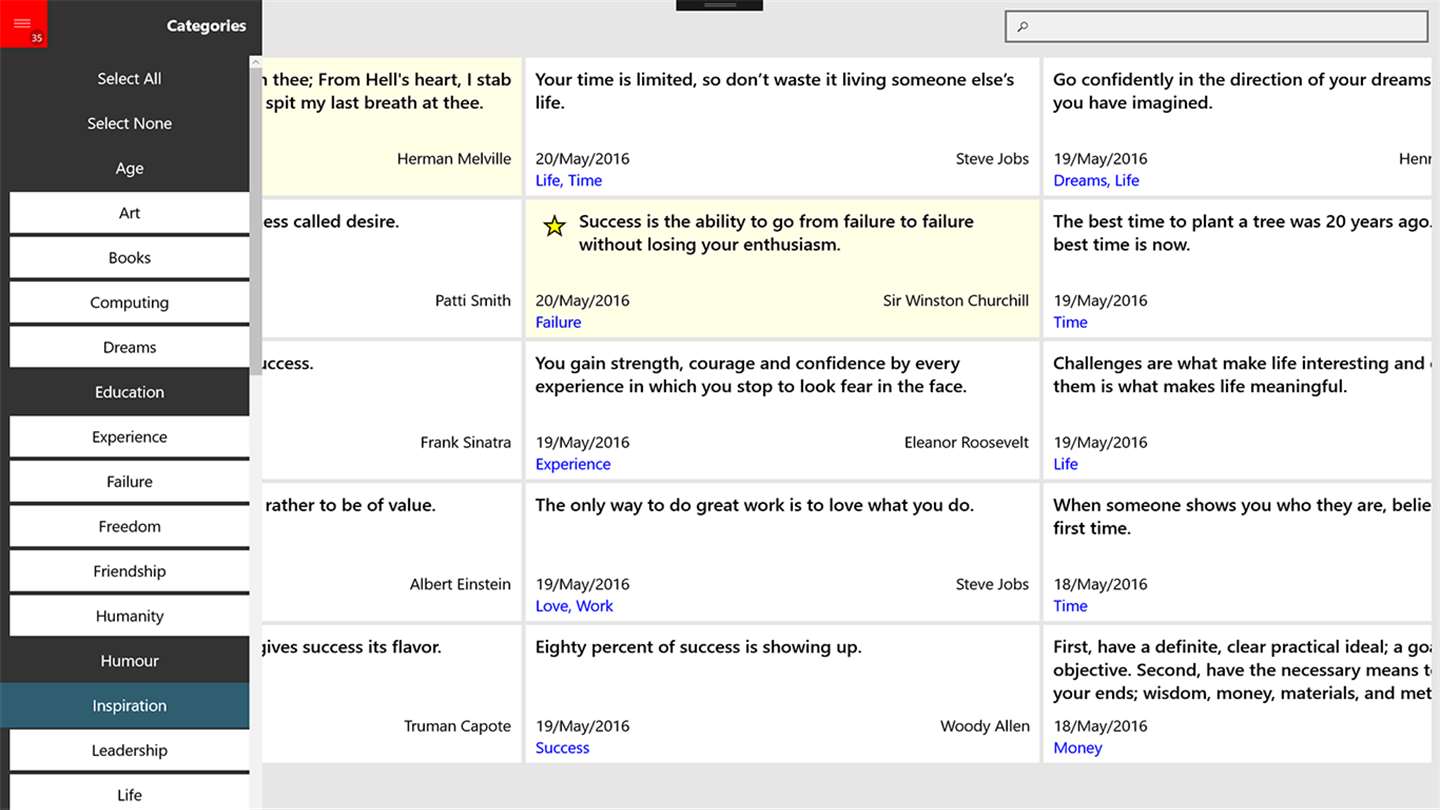Select the Age category item

[x=129, y=168]
